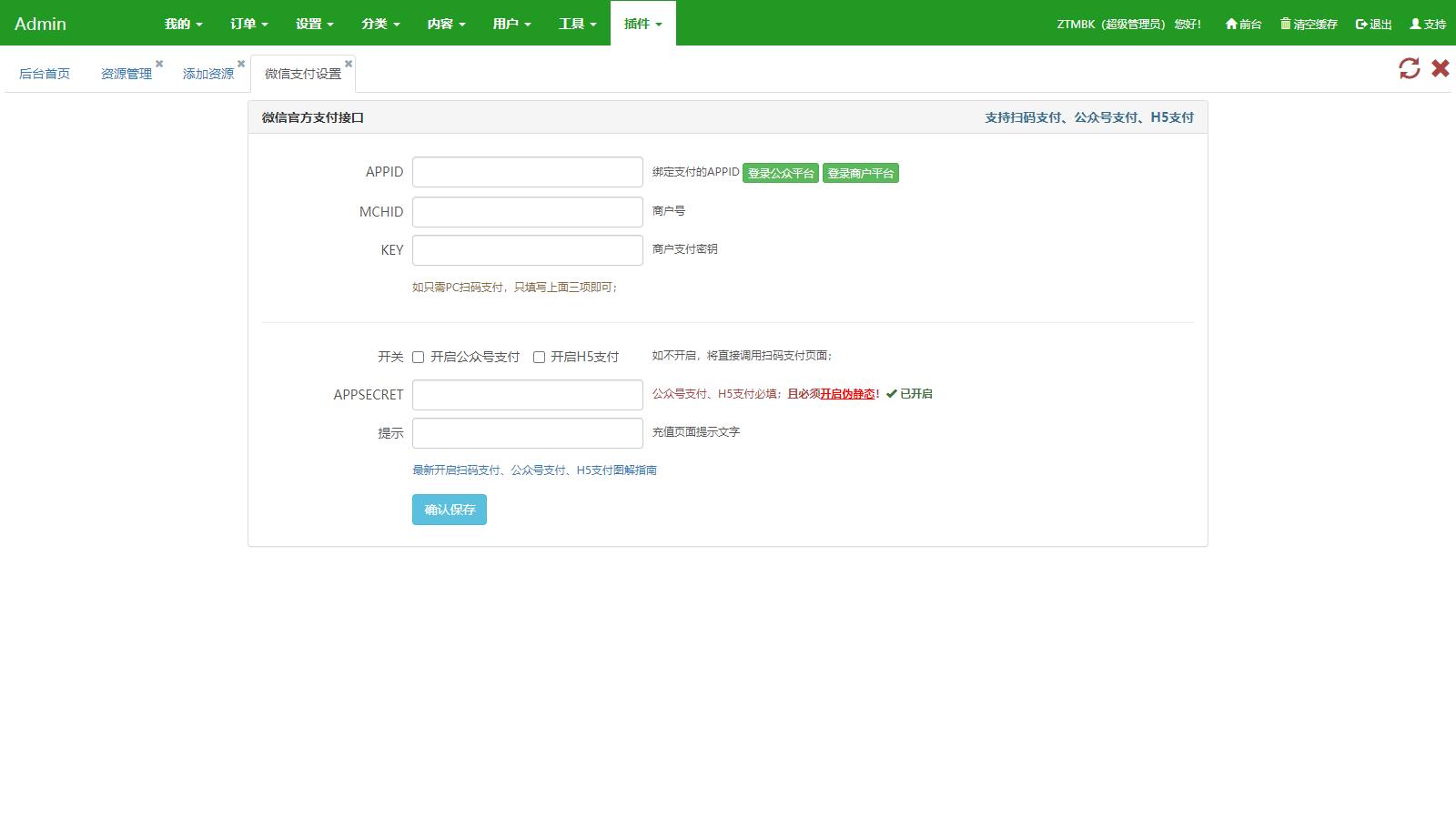Select the 微信支付设置 tab
Viewport: 1456px width, 819px height.
[302, 73]
